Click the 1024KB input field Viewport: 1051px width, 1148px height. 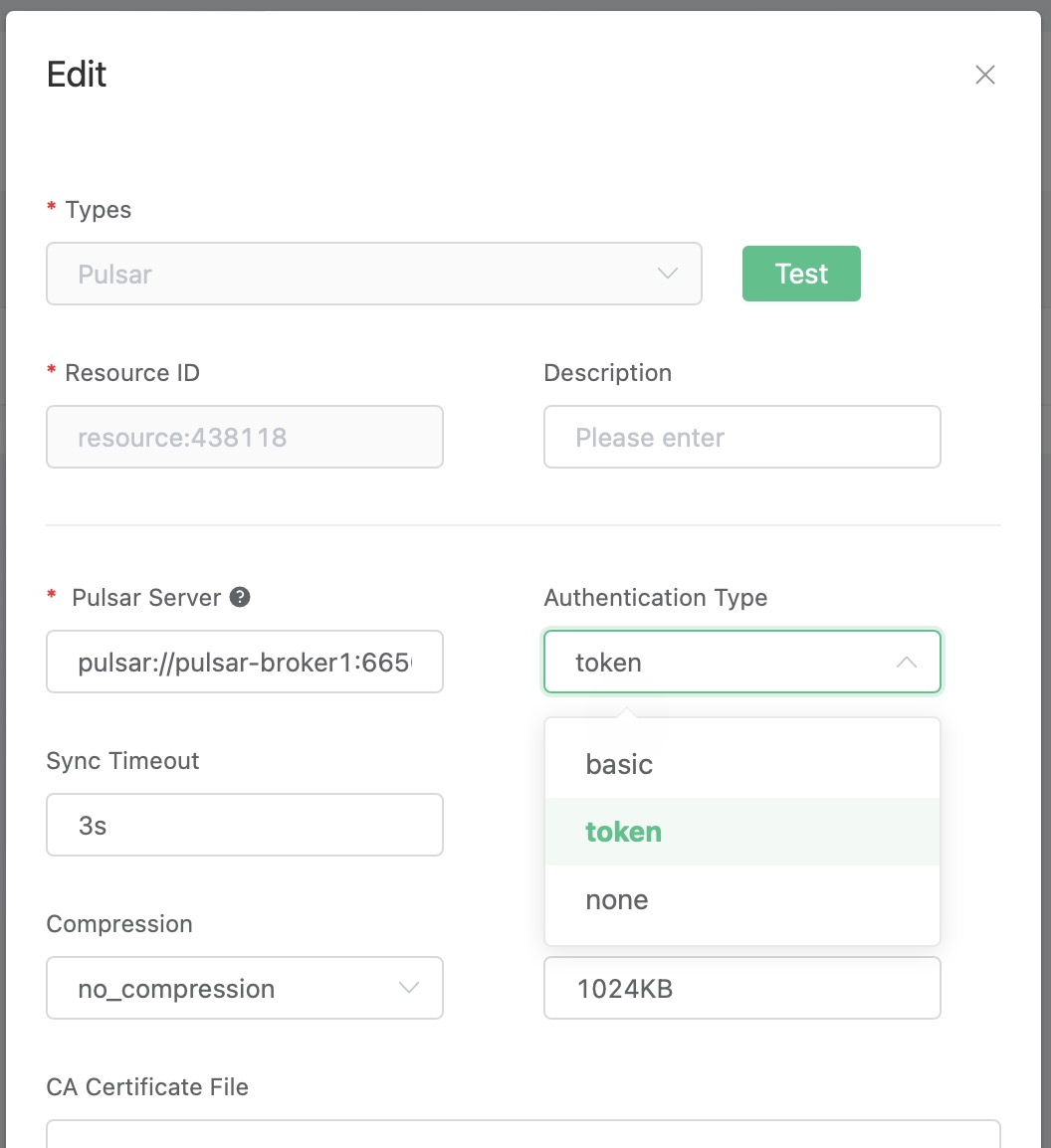click(741, 989)
